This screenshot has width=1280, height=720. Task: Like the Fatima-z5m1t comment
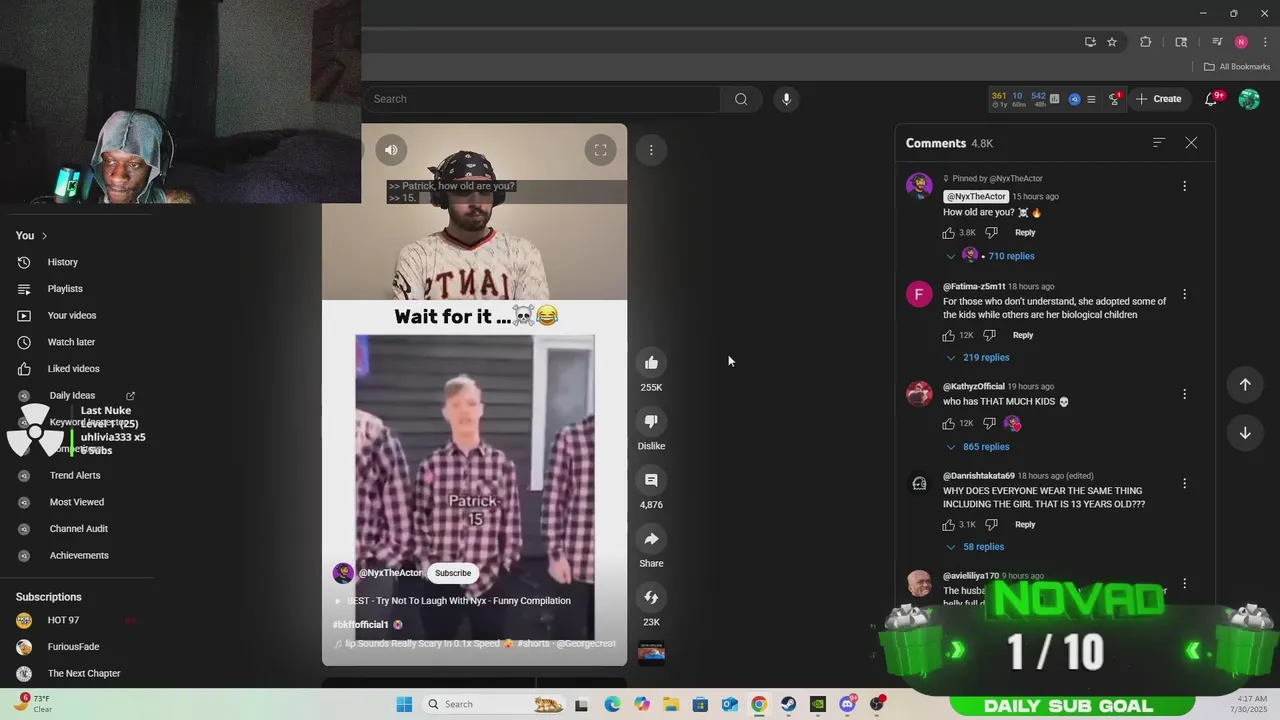pos(949,335)
